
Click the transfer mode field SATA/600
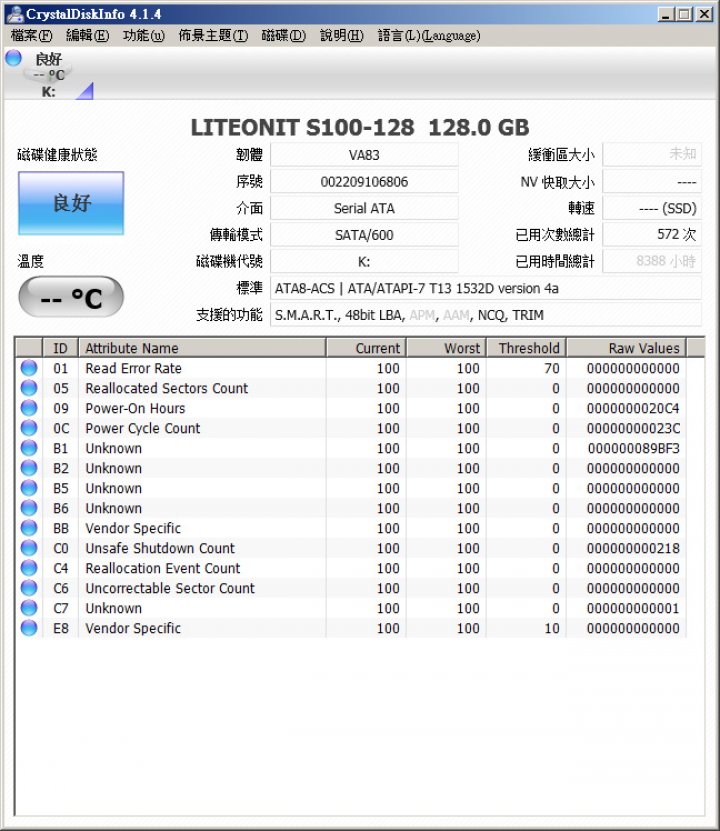[364, 235]
